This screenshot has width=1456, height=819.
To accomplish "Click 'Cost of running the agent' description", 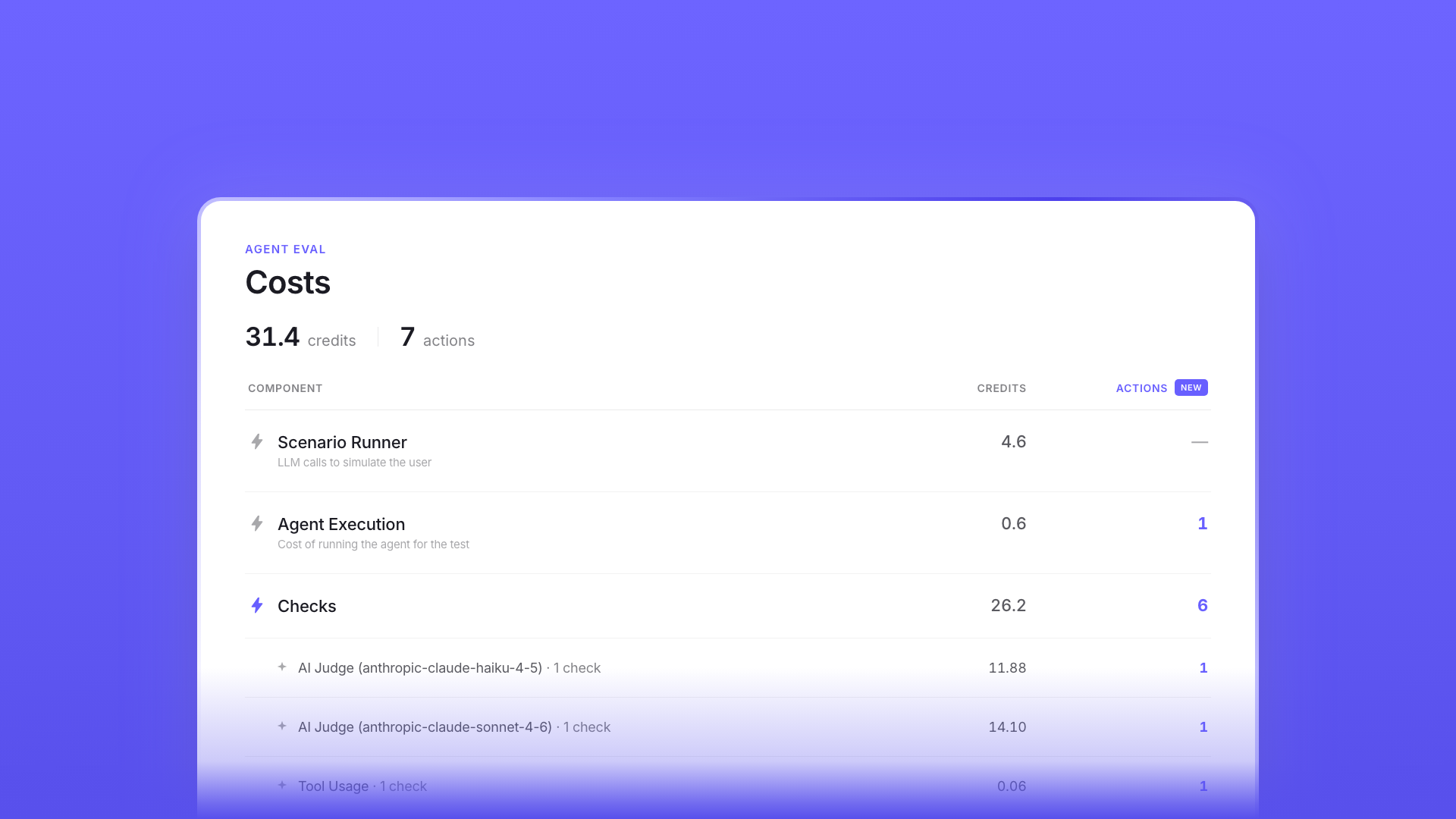I will pyautogui.click(x=373, y=544).
